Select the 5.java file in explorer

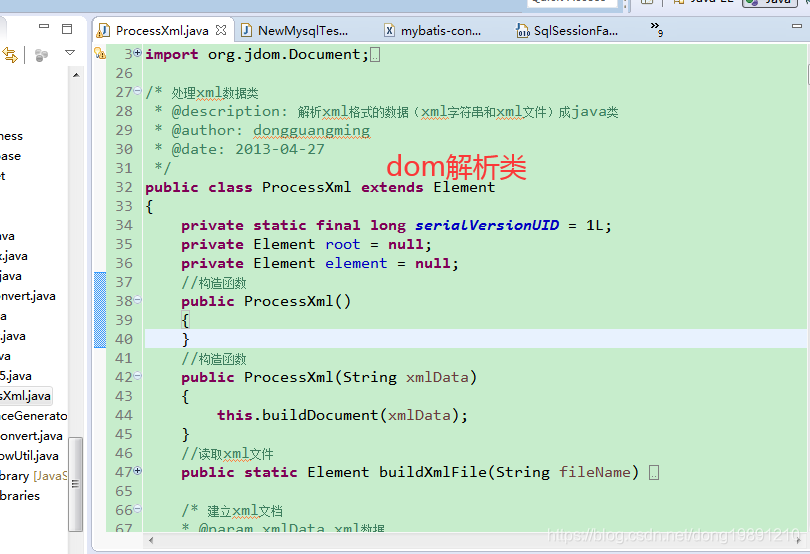(16, 376)
